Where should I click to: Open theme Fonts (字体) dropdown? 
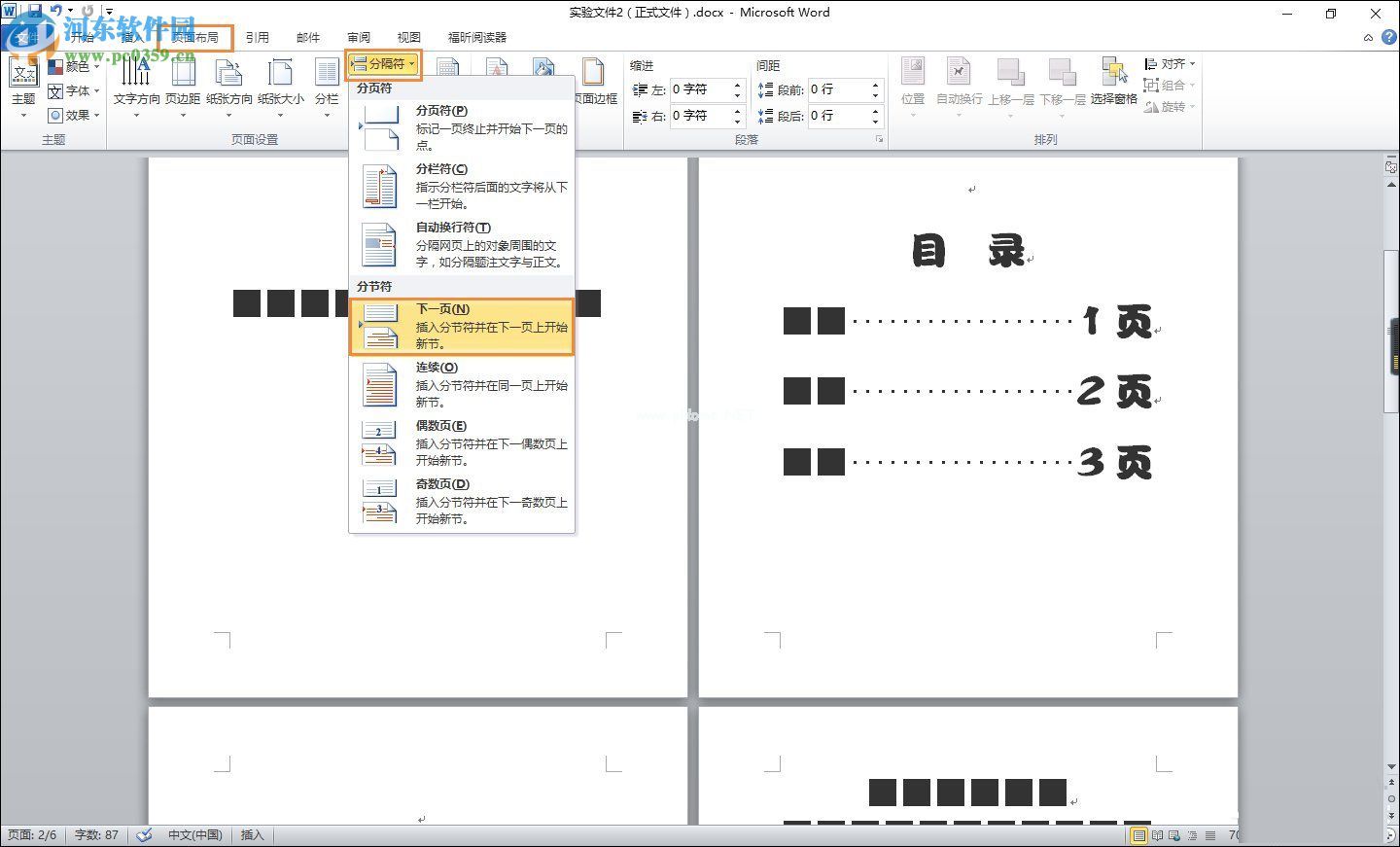click(x=75, y=90)
